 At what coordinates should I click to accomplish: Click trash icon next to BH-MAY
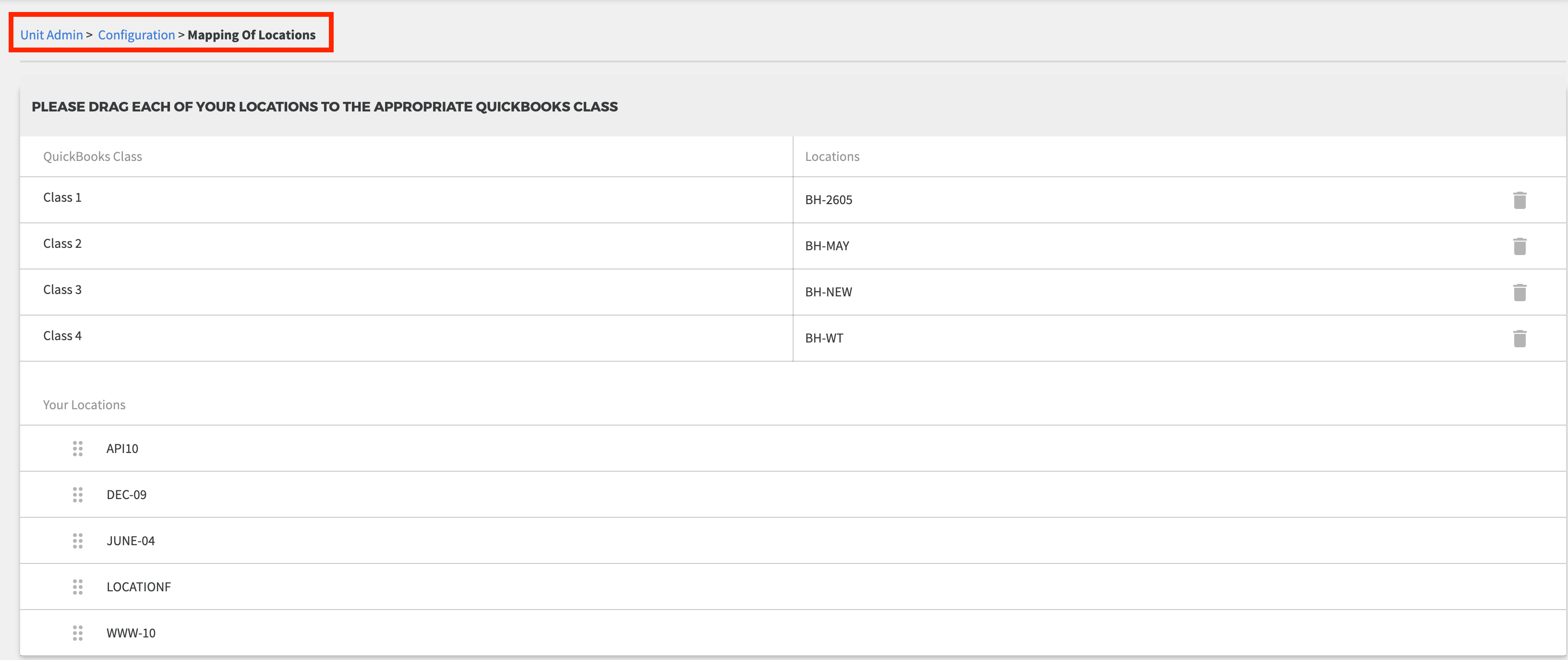tap(1520, 246)
